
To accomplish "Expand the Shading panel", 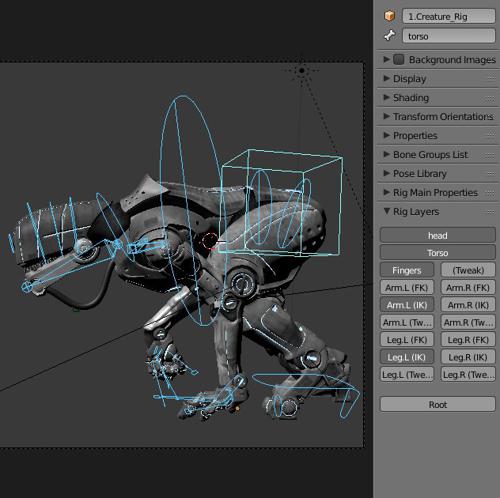I will (386, 97).
